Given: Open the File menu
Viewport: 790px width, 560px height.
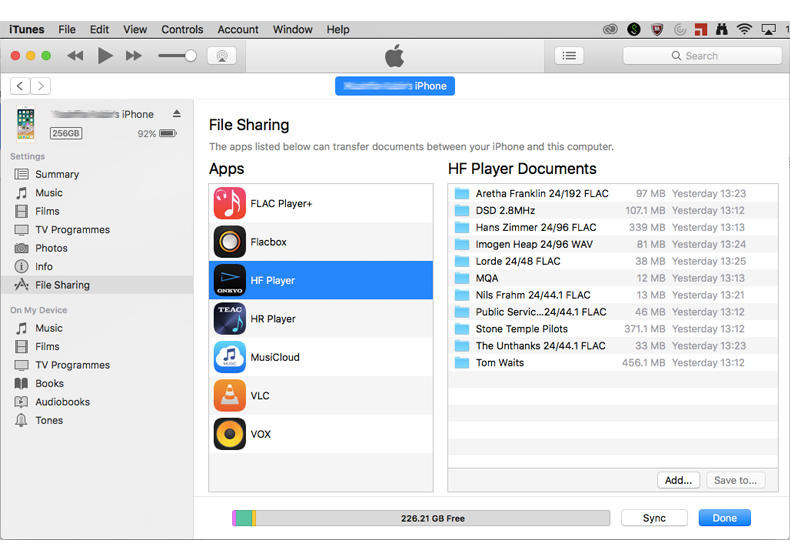Looking at the screenshot, I should click(x=67, y=29).
